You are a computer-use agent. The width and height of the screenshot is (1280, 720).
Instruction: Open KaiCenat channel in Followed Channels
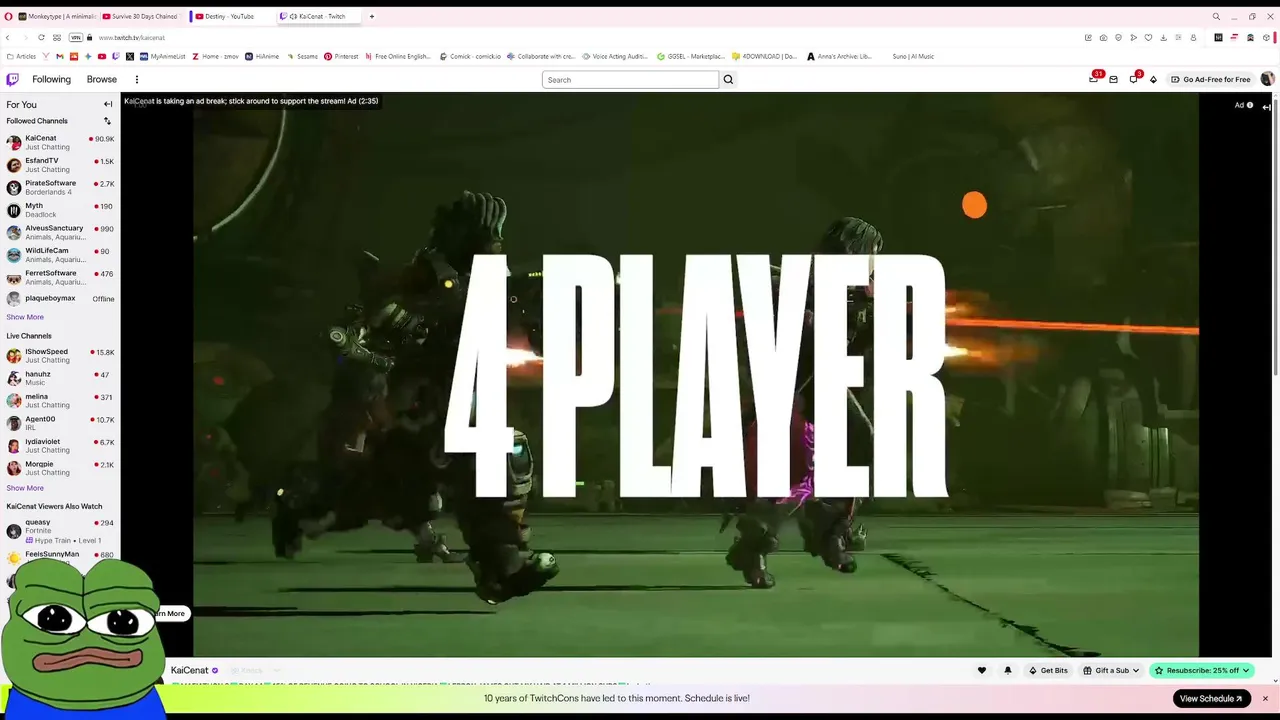tap(60, 142)
